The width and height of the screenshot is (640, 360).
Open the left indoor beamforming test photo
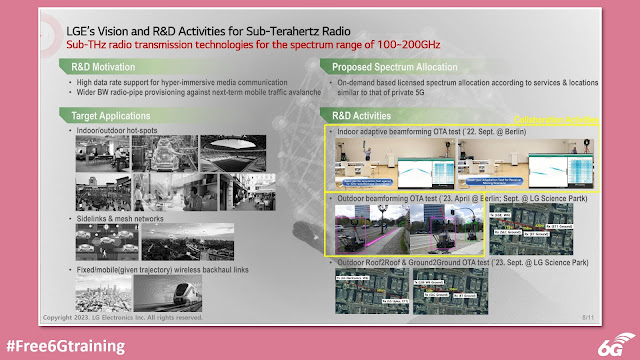395,164
